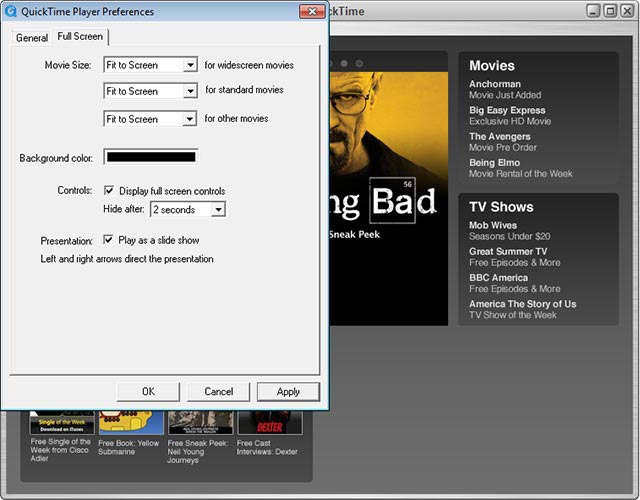The image size is (640, 500).
Task: Click QuickTime icon in Preferences title bar
Action: click(x=11, y=11)
